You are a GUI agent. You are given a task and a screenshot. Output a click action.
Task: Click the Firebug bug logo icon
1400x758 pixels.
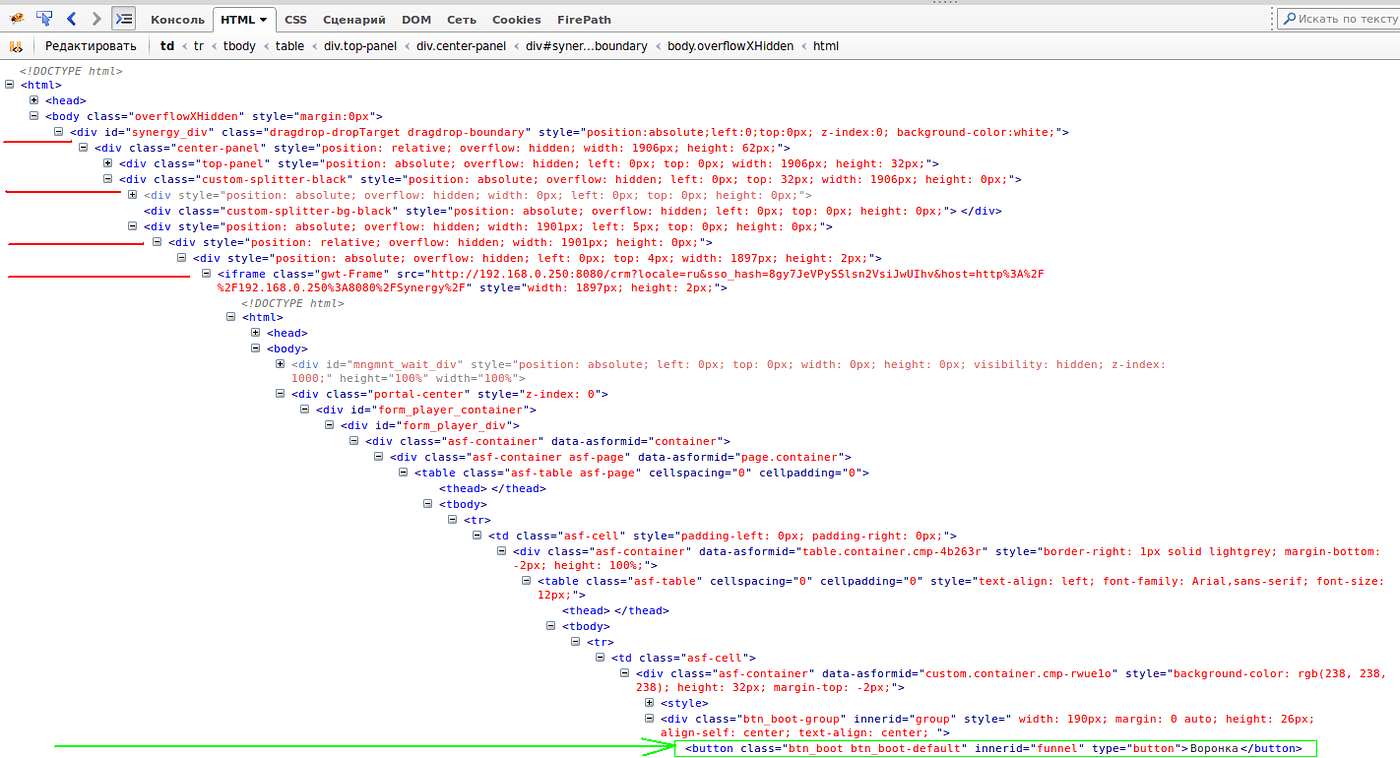(x=17, y=19)
